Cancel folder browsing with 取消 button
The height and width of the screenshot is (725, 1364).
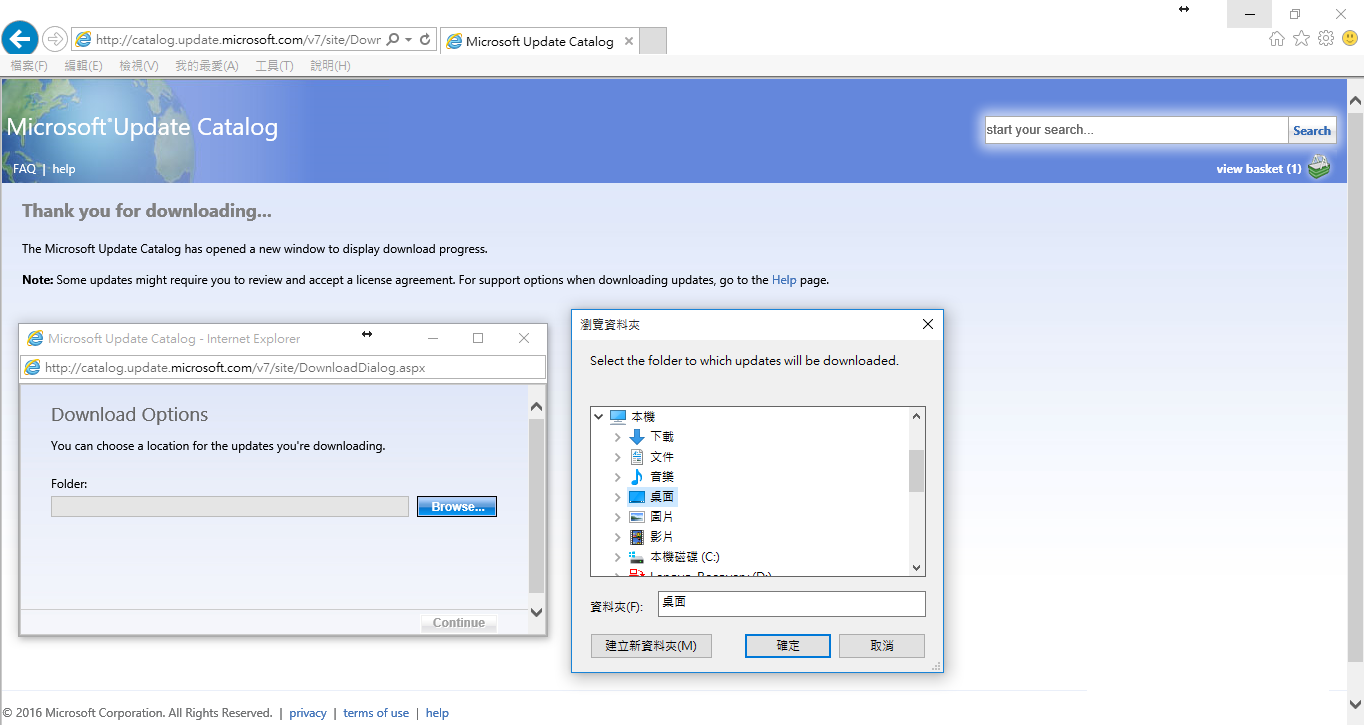882,646
